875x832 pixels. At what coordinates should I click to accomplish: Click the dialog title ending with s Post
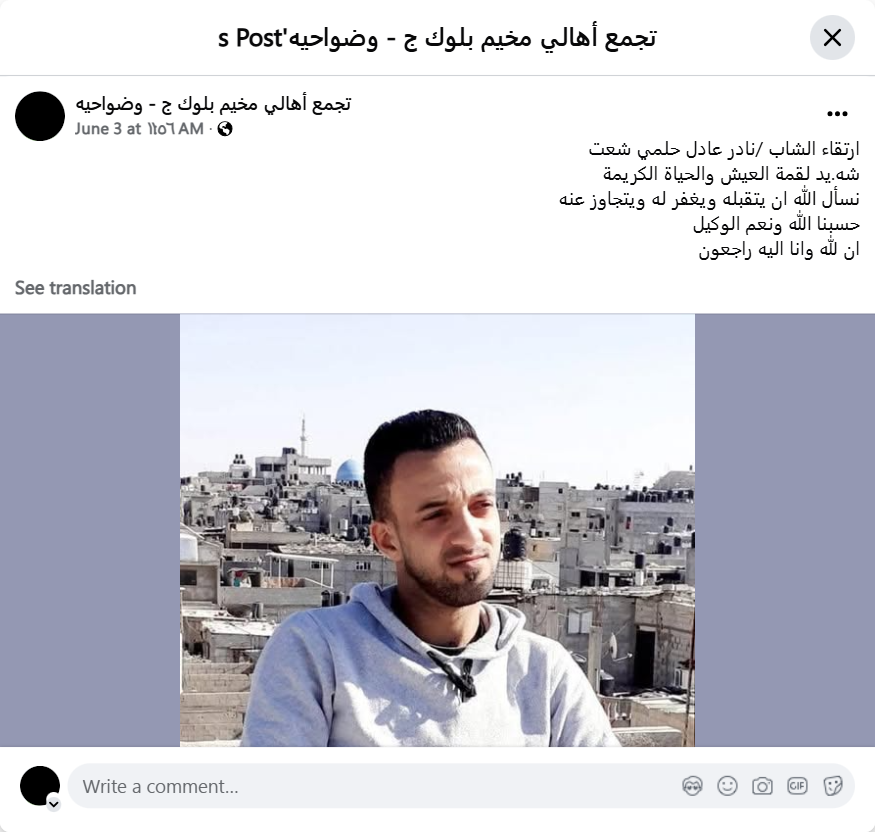437,38
